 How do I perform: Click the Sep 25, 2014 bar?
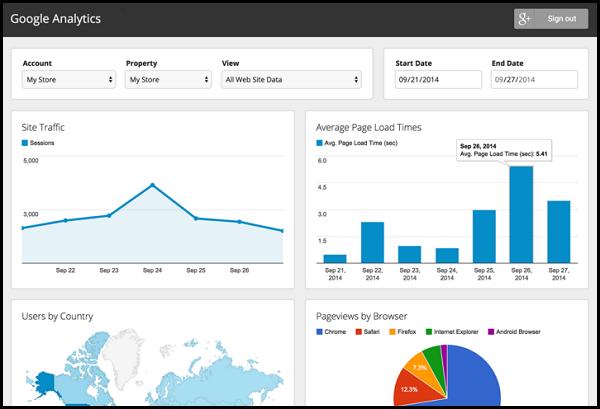point(484,236)
